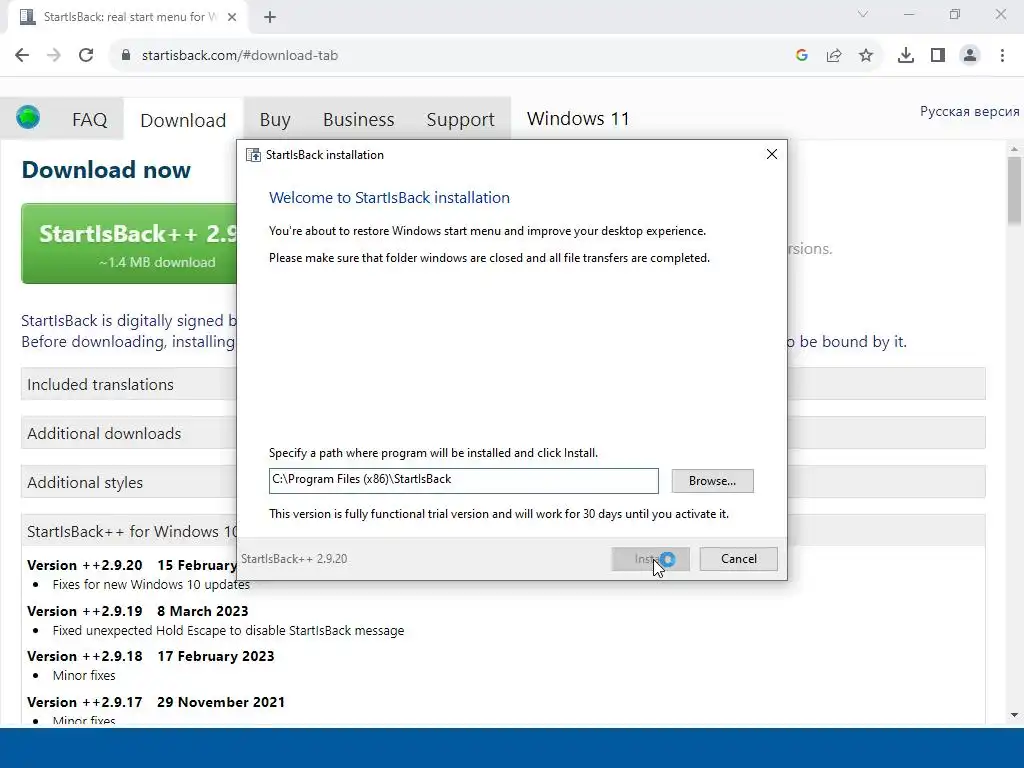Select the StartIsBack browser tab title
The image size is (1024, 768).
click(x=131, y=17)
